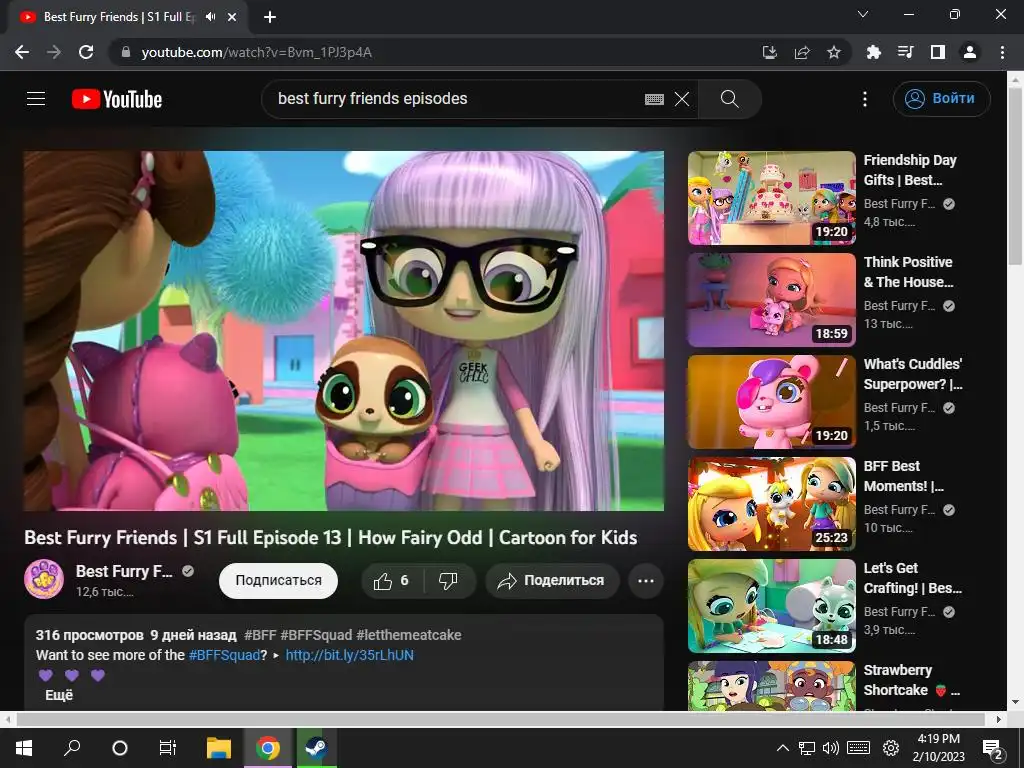Open File Explorer from taskbar
Viewport: 1024px width, 768px height.
pos(219,748)
